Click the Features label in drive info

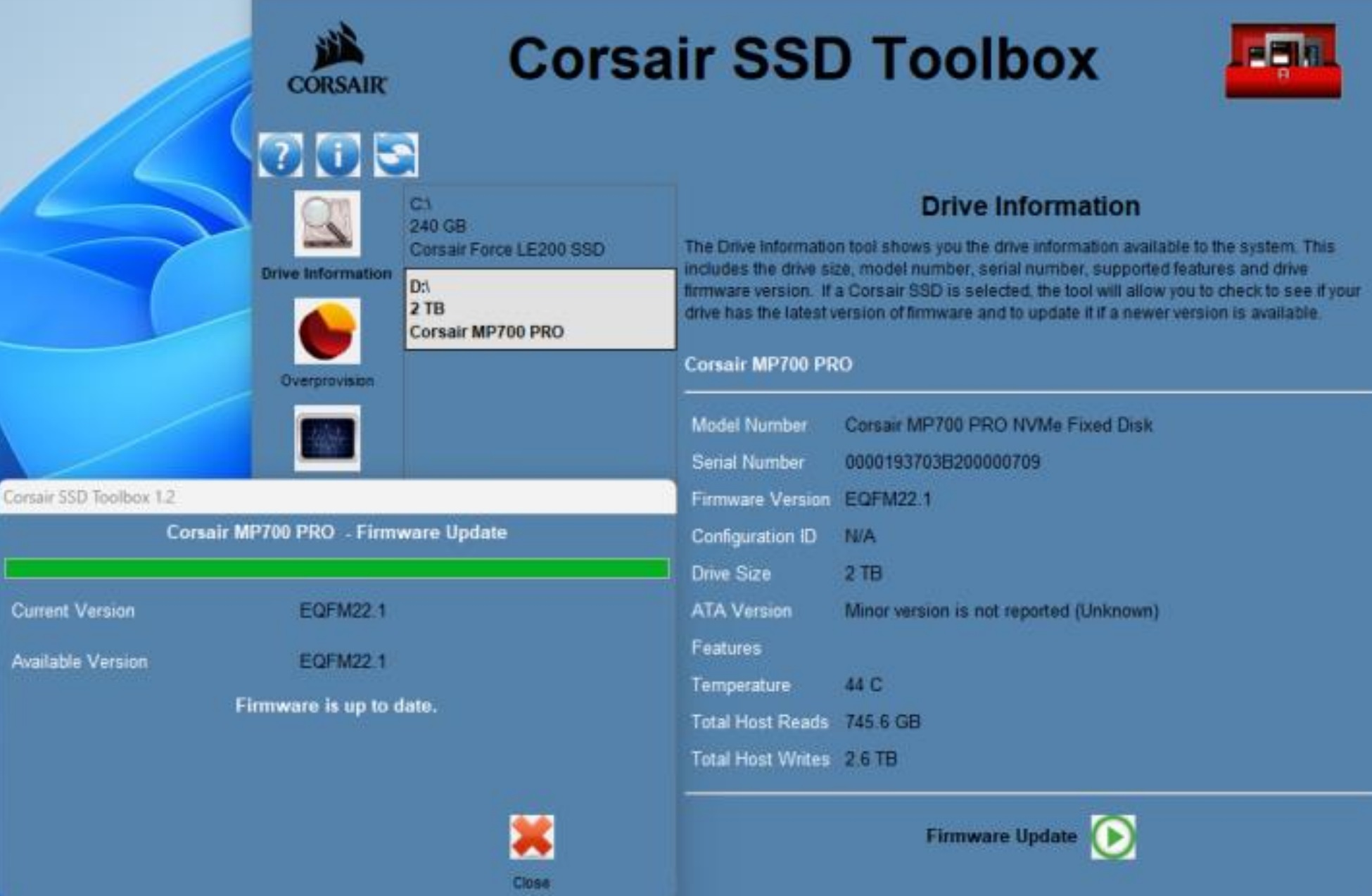pyautogui.click(x=726, y=648)
